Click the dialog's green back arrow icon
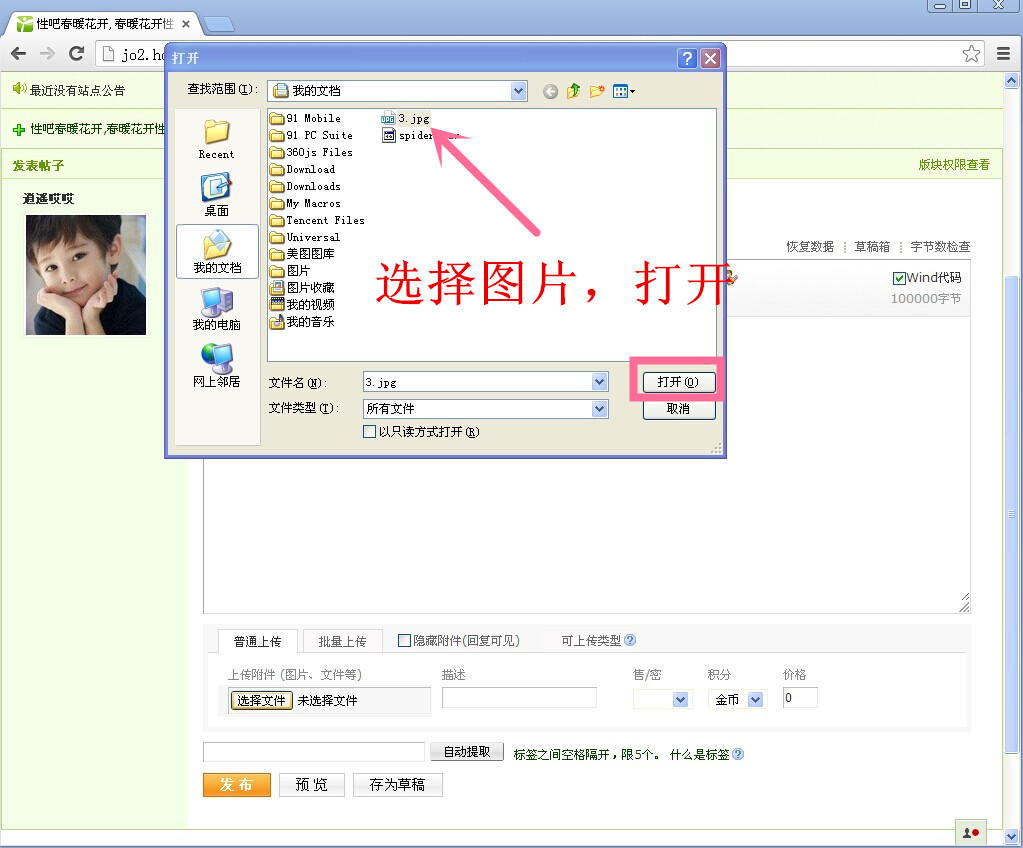The image size is (1023, 848). (x=550, y=91)
